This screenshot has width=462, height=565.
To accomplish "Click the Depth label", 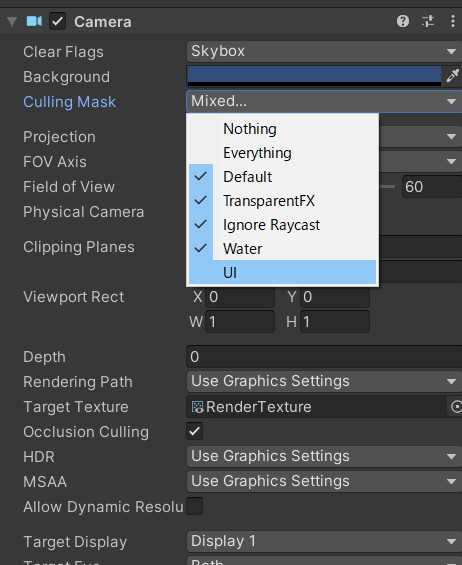I will tap(44, 357).
